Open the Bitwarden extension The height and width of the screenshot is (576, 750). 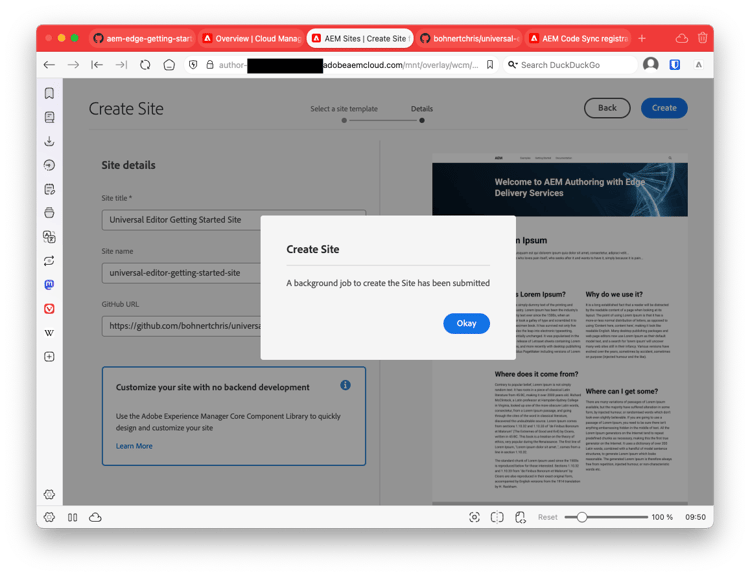pos(674,65)
